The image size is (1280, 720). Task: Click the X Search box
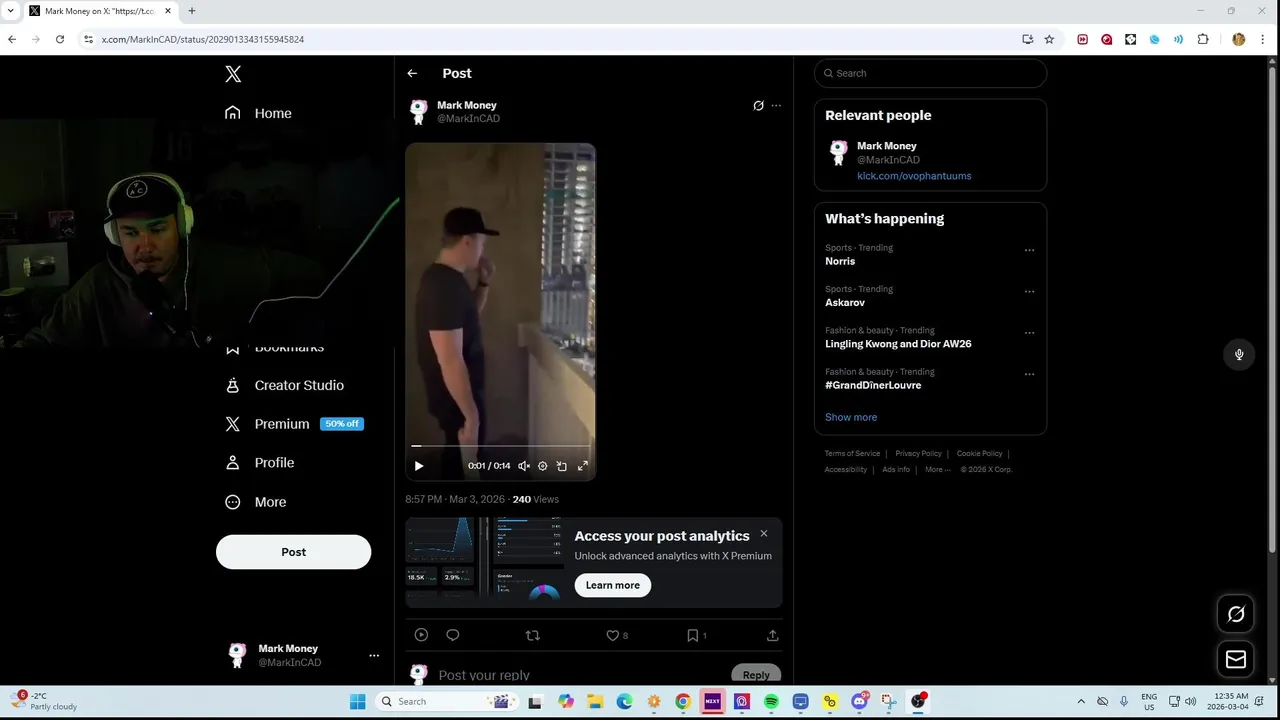(930, 73)
